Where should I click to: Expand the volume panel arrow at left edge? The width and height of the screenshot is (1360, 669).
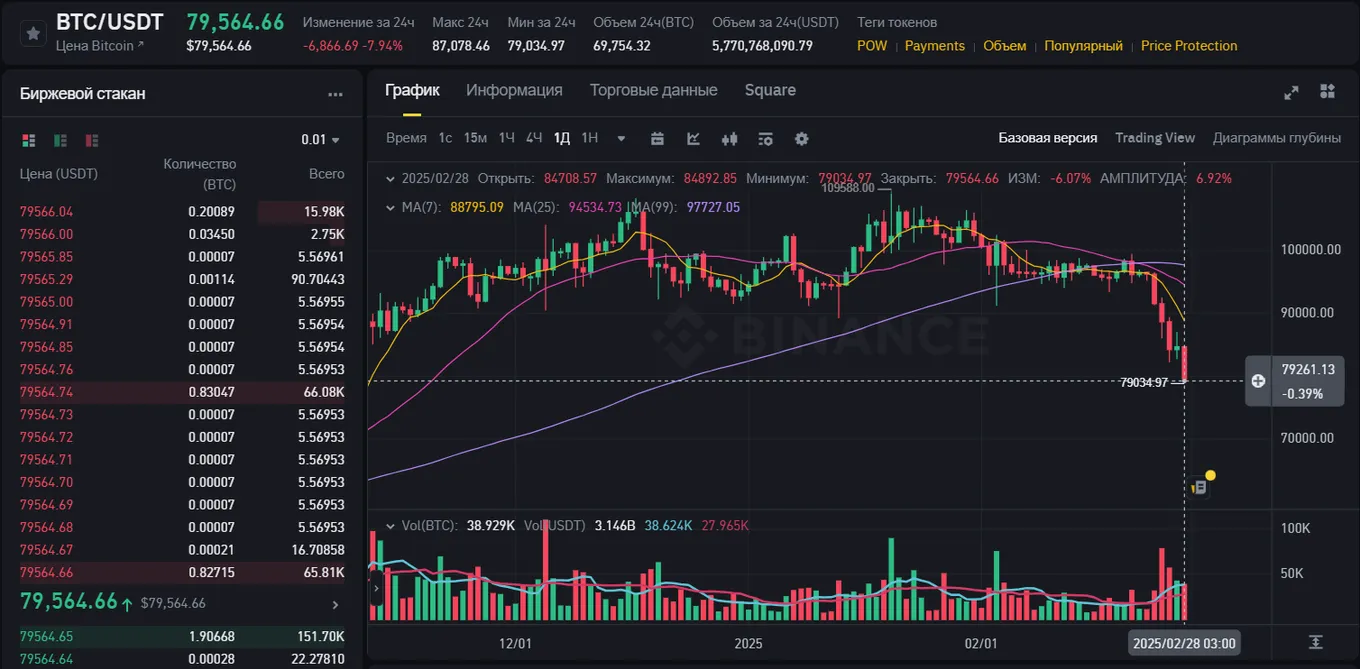pyautogui.click(x=376, y=588)
